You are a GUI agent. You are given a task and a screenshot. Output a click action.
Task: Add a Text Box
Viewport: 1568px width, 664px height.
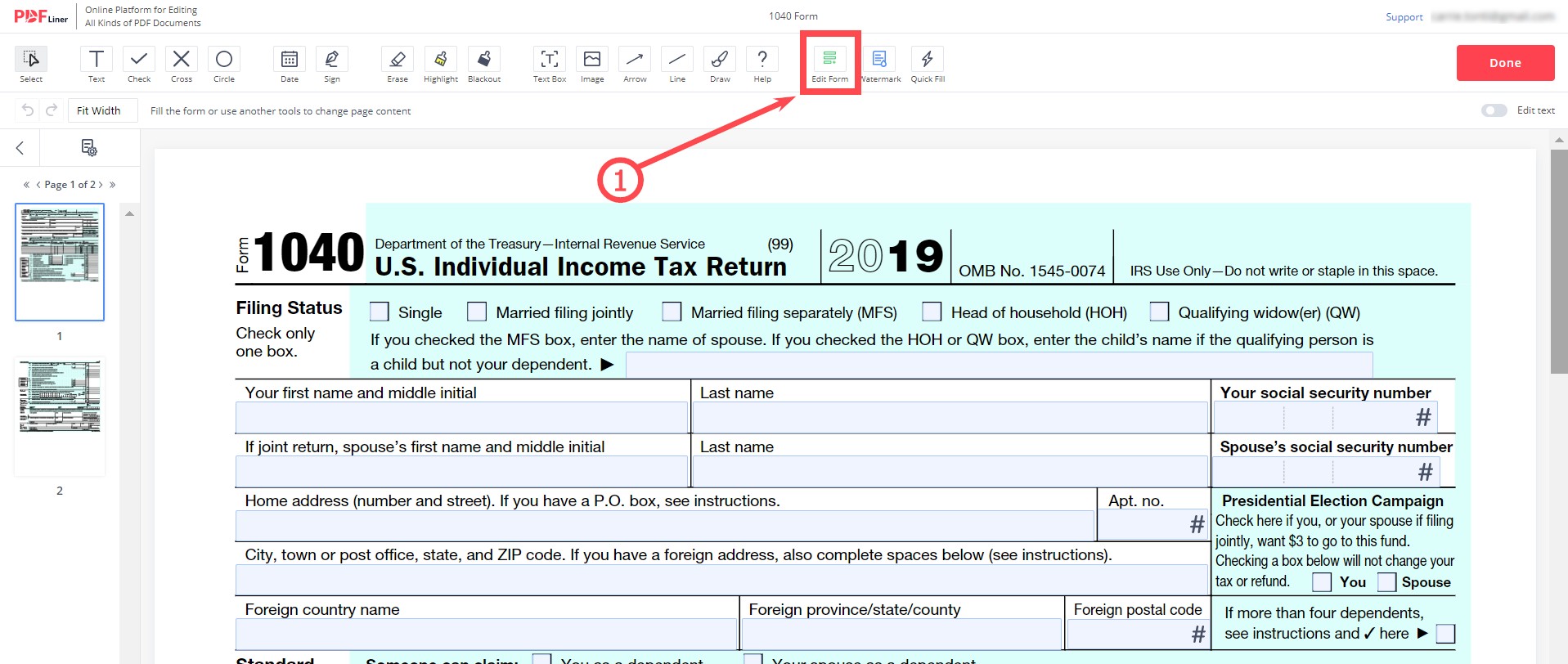click(550, 65)
